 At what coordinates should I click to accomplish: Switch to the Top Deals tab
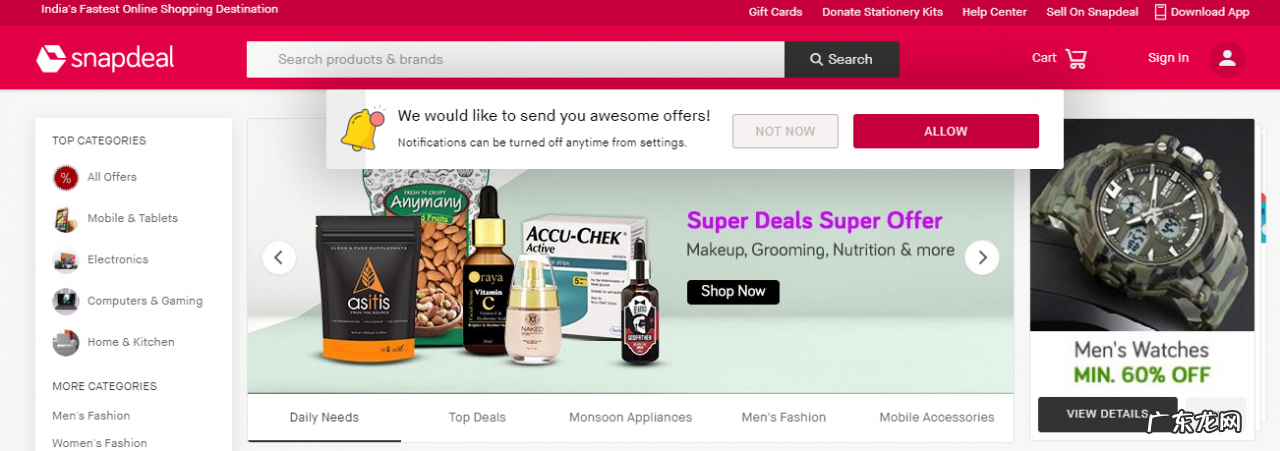477,417
